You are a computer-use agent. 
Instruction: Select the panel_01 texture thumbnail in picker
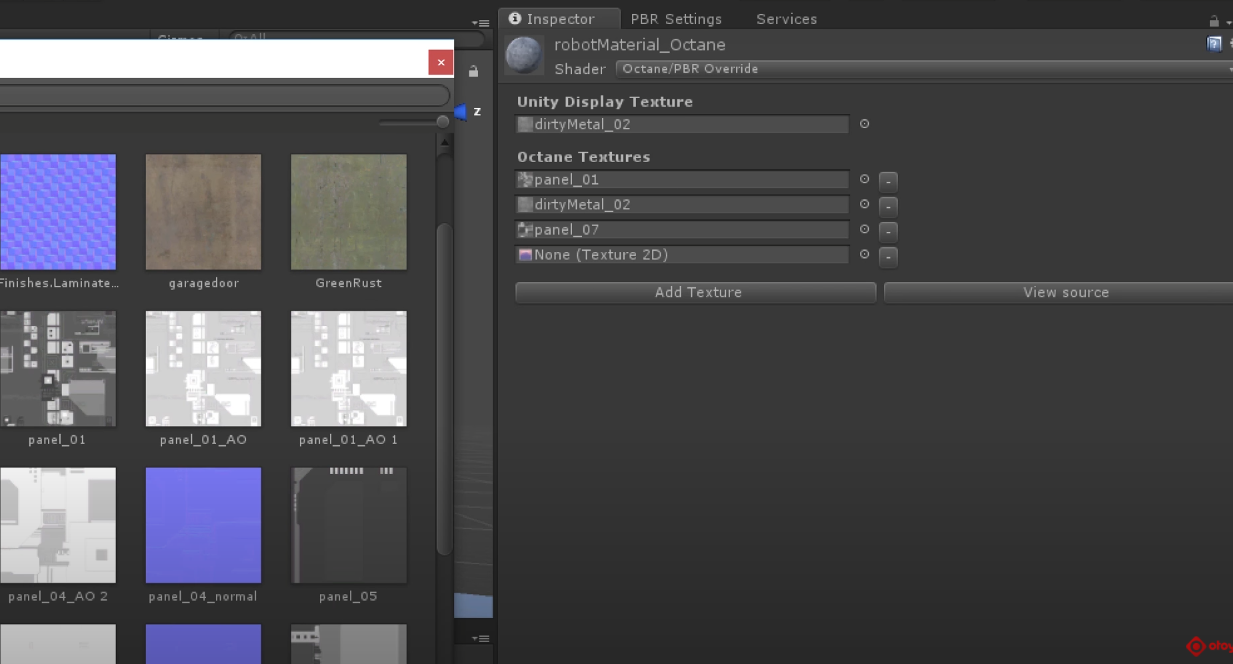(x=58, y=369)
